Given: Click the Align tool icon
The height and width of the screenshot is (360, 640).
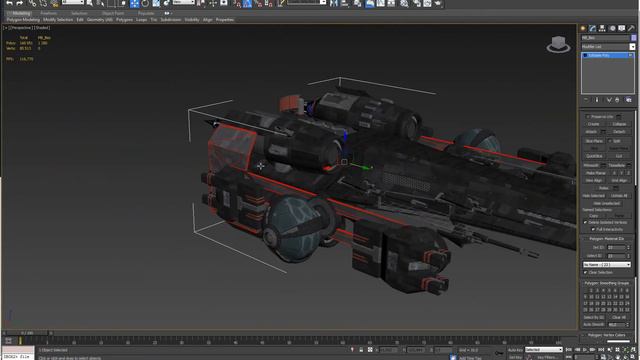Looking at the screenshot, I should (x=345, y=3).
